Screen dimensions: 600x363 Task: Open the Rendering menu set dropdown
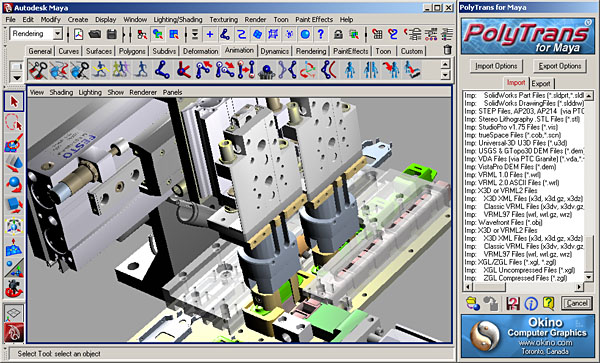[57, 34]
